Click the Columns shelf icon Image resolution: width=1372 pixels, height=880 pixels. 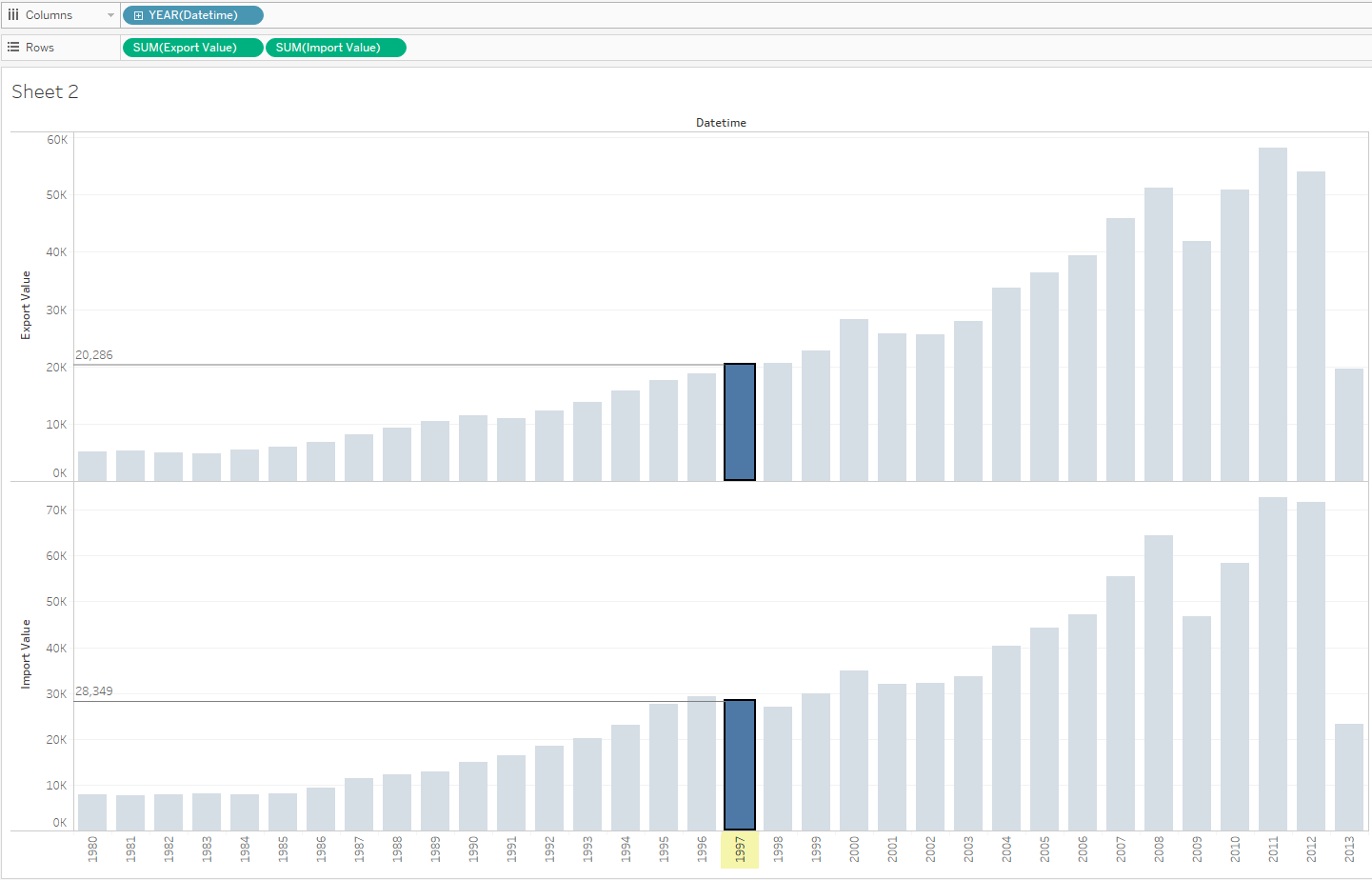(13, 15)
